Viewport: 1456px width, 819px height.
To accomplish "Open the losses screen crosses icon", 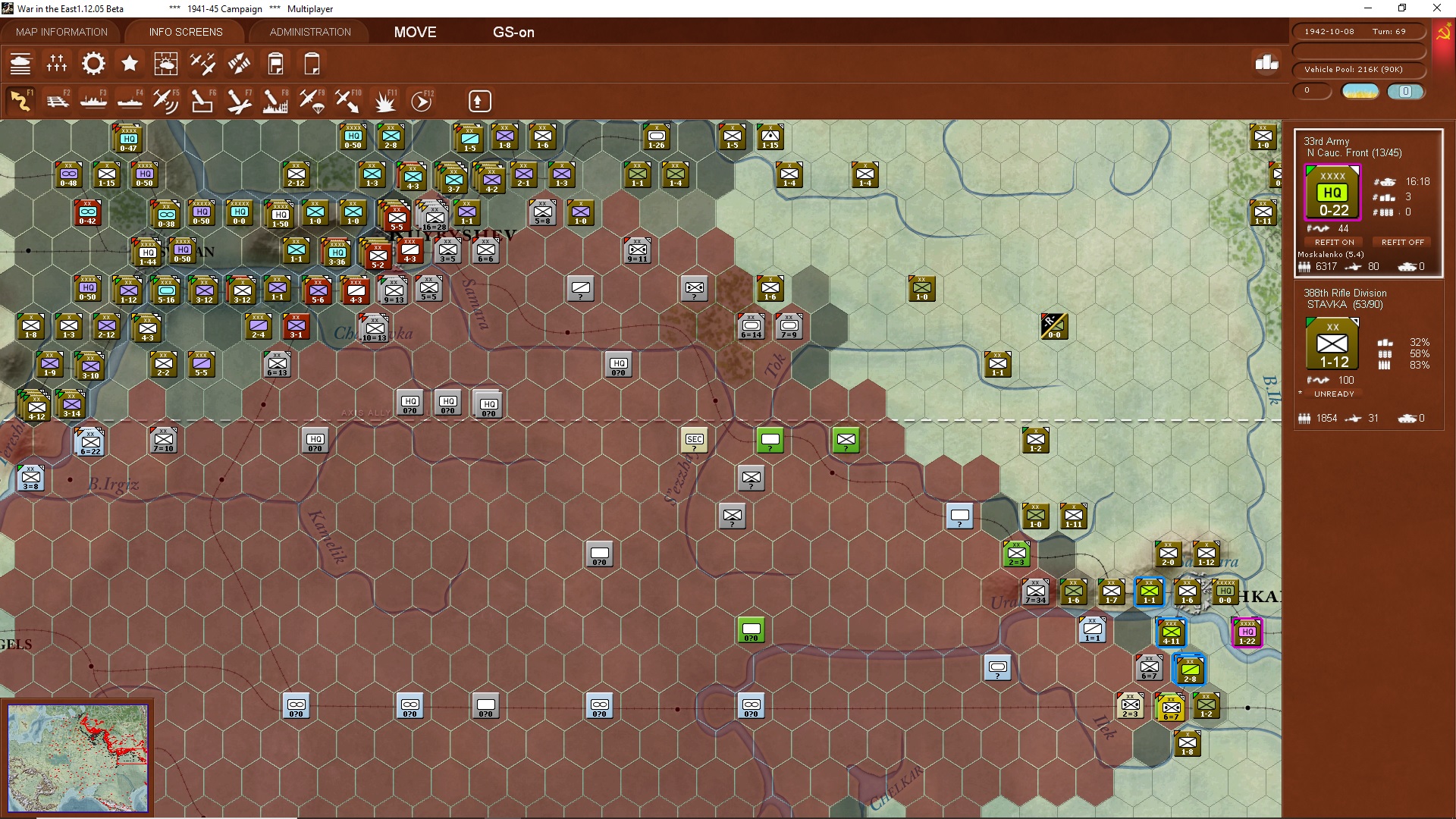I will click(x=57, y=64).
